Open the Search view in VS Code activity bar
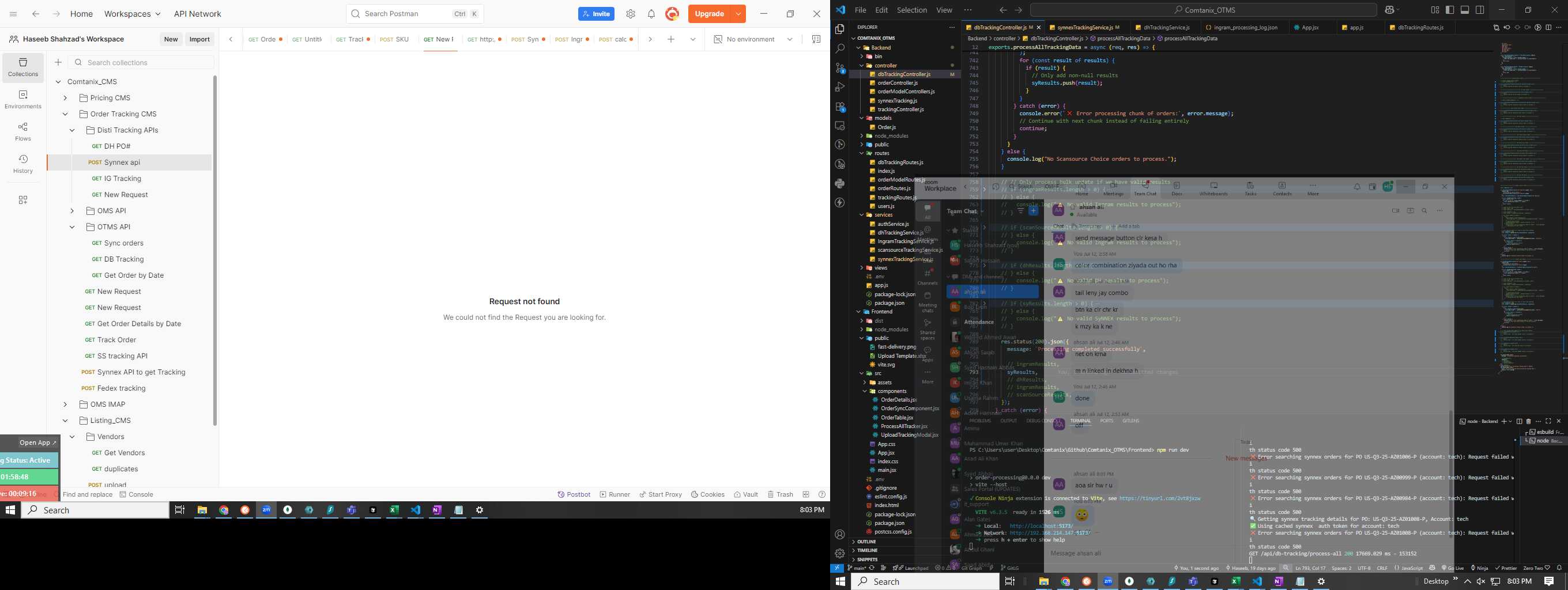 point(840,48)
